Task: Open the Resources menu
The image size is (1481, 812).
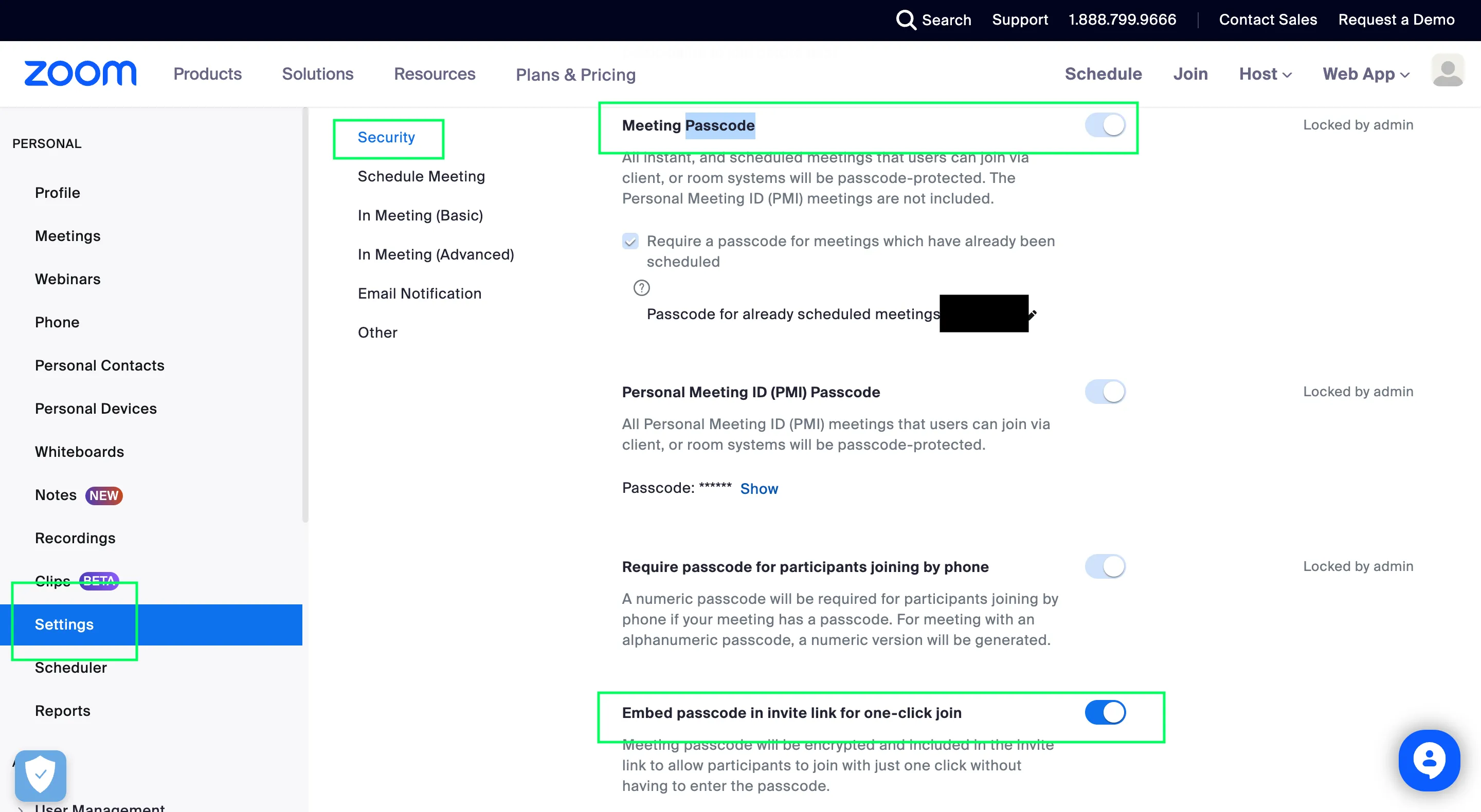Action: coord(435,74)
